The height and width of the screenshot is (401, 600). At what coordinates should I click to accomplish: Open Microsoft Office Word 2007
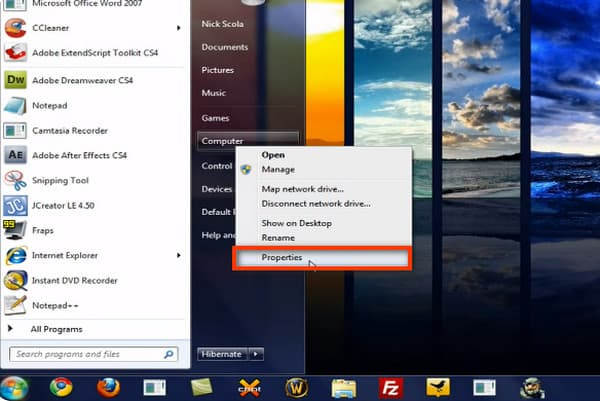pyautogui.click(x=92, y=5)
